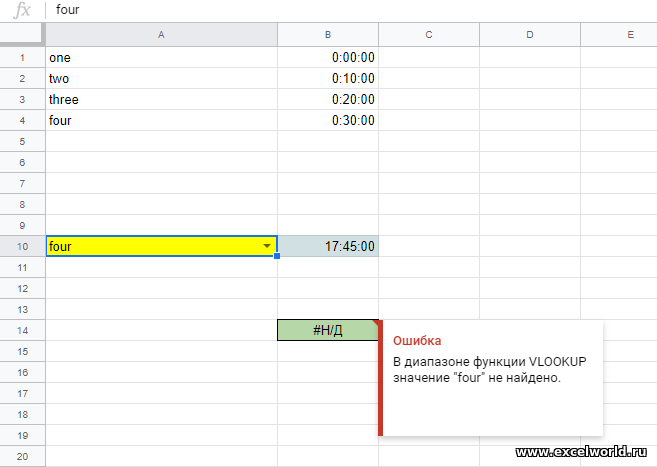Click cell with time 0:20:00
The image size is (657, 467).
click(x=328, y=99)
